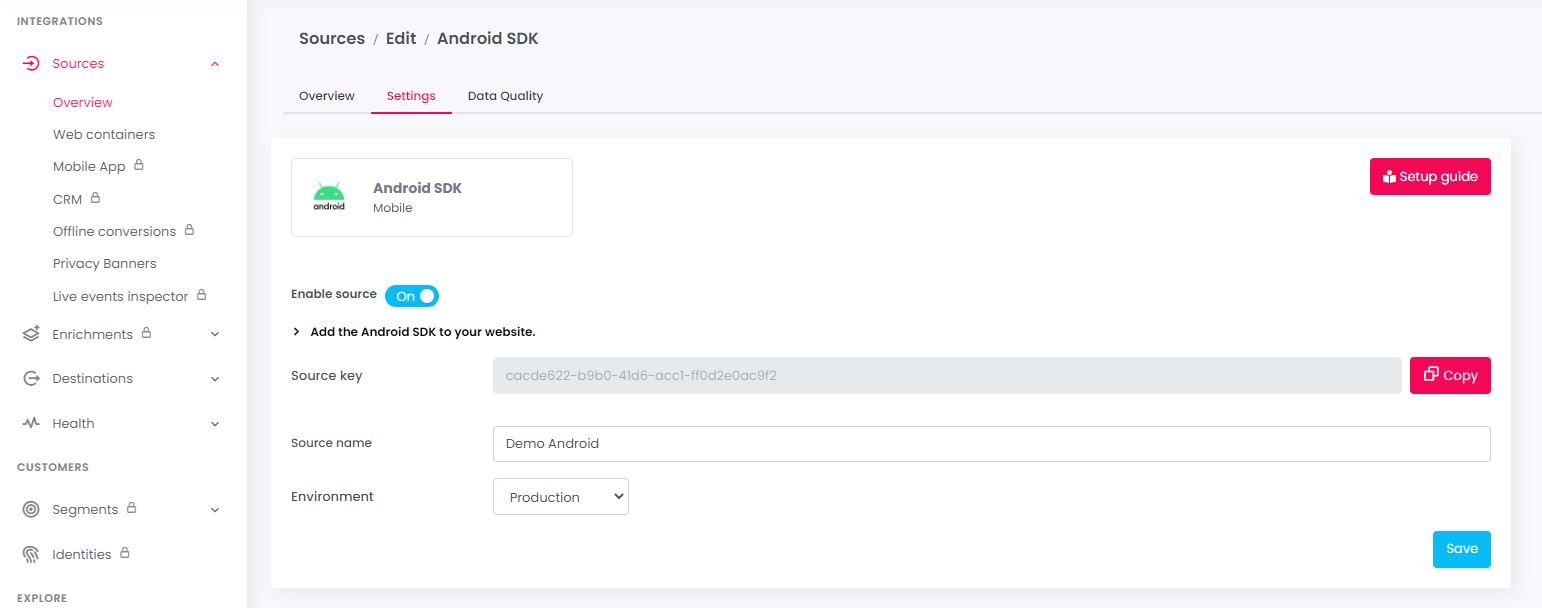Go to Sources breadcrumb
The height and width of the screenshot is (608, 1542).
pyautogui.click(x=332, y=38)
